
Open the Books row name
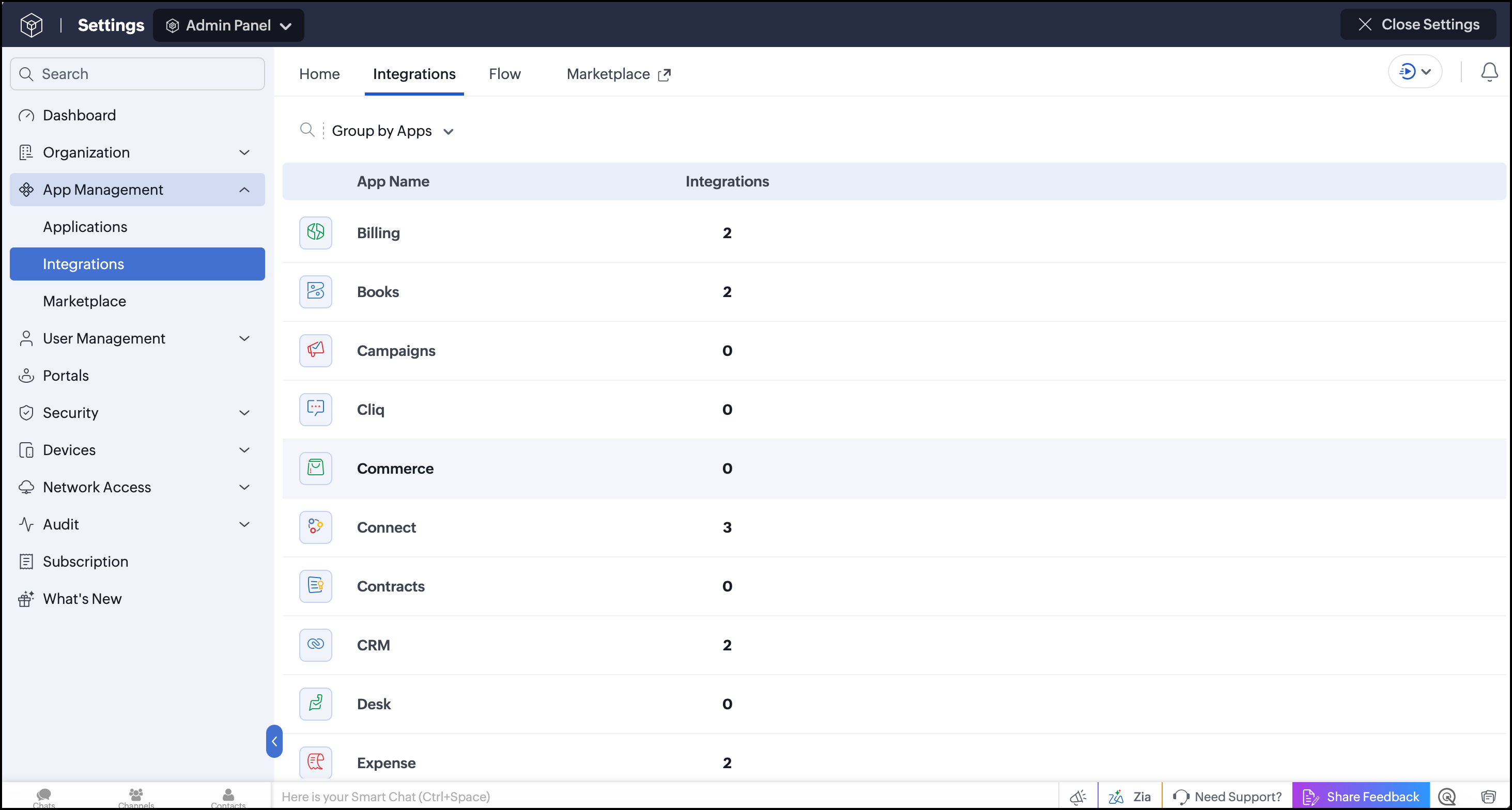coord(377,292)
